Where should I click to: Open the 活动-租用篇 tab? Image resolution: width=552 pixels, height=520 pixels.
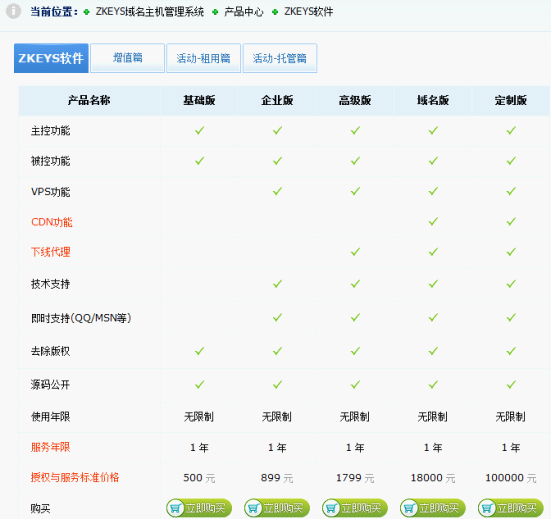click(203, 58)
